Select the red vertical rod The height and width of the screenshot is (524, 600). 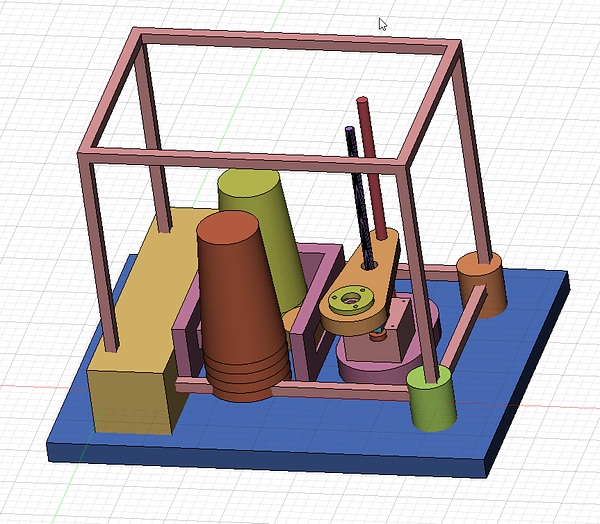pyautogui.click(x=372, y=170)
